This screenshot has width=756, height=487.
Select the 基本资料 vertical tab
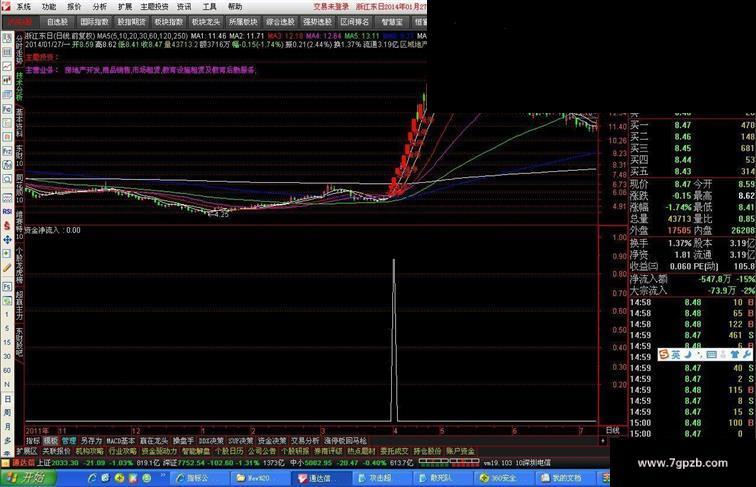[x=19, y=123]
